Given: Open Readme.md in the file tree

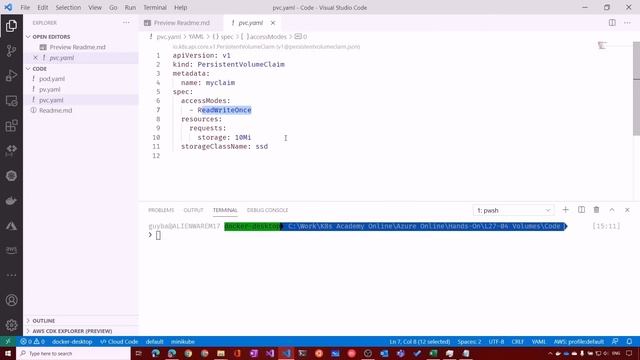Looking at the screenshot, I should point(56,111).
